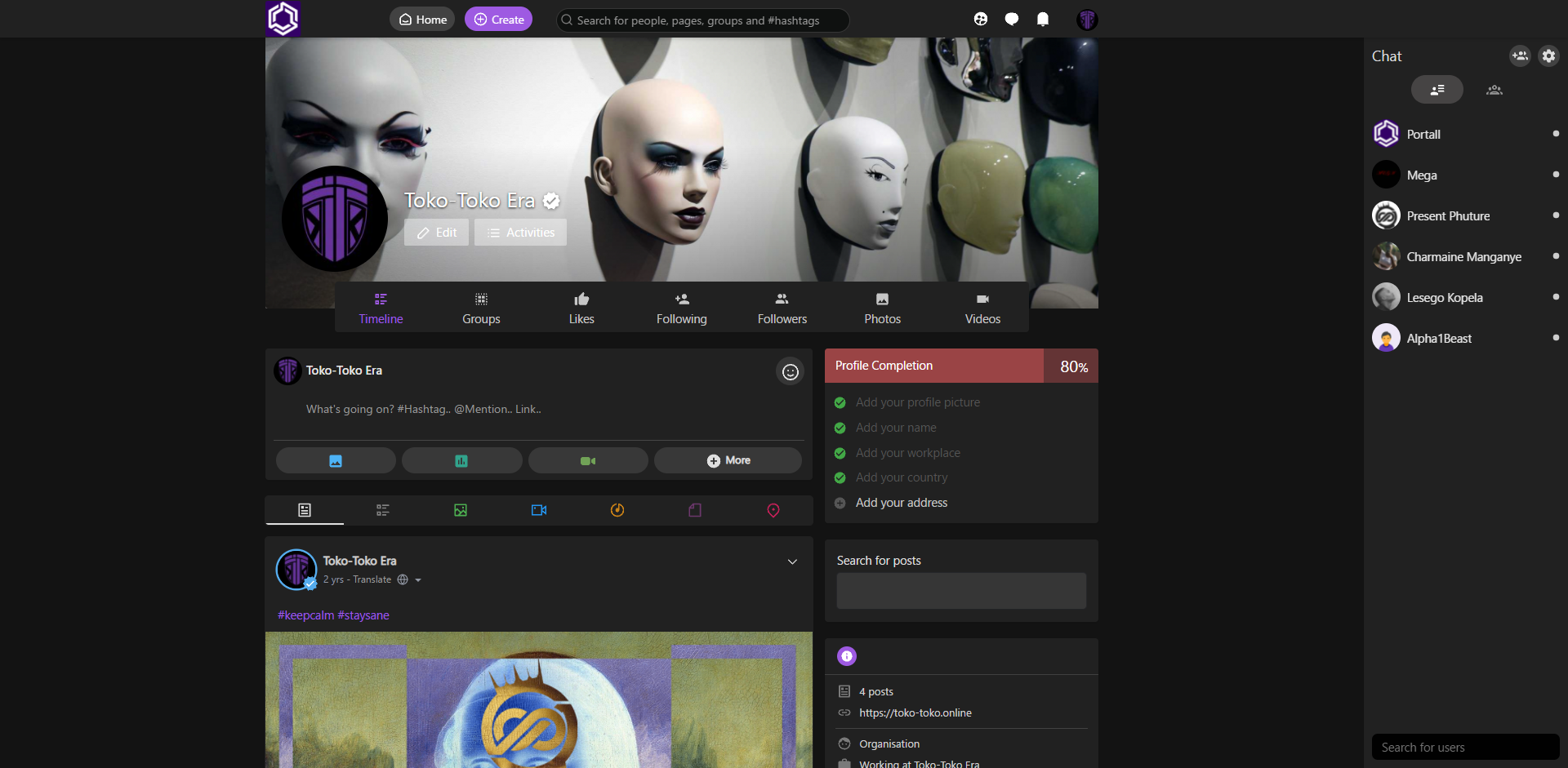
Task: Click Add your country item
Action: [902, 477]
